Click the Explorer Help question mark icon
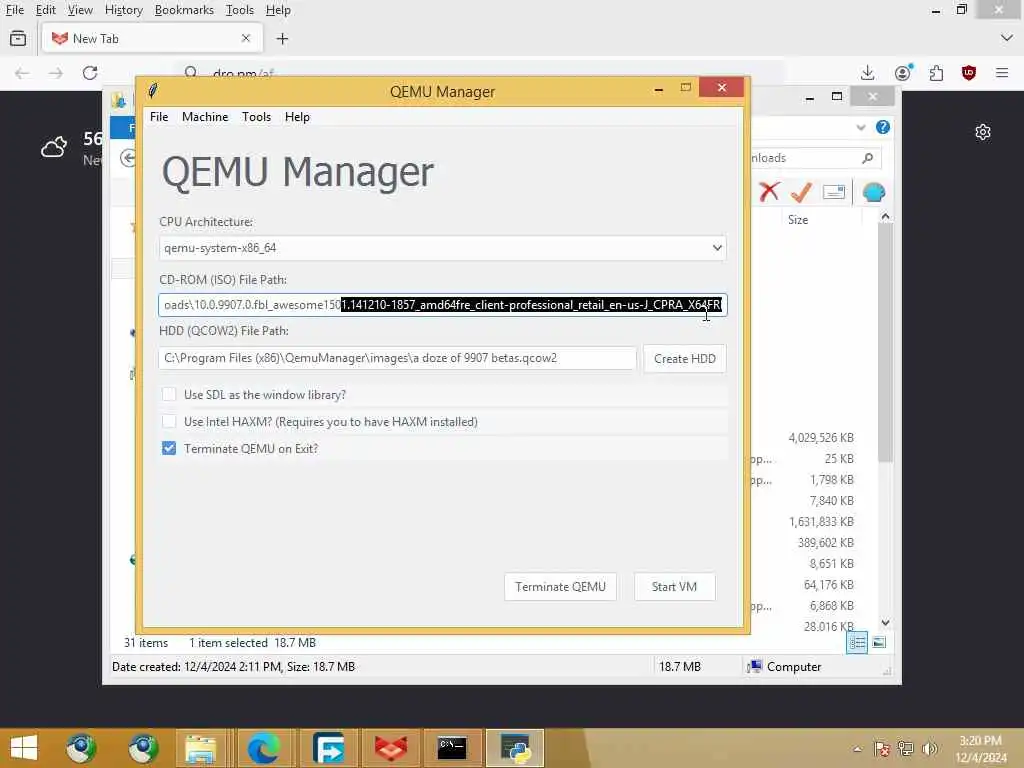The width and height of the screenshot is (1024, 768). 883,127
